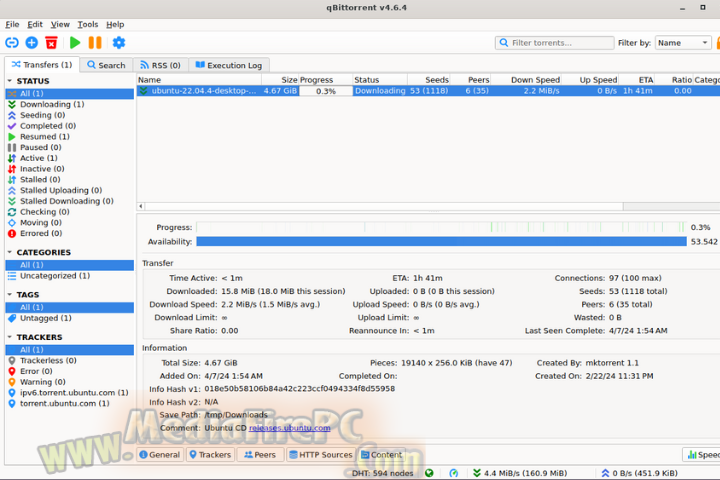Open the releases.ubuntu.com comment link

coord(289,428)
